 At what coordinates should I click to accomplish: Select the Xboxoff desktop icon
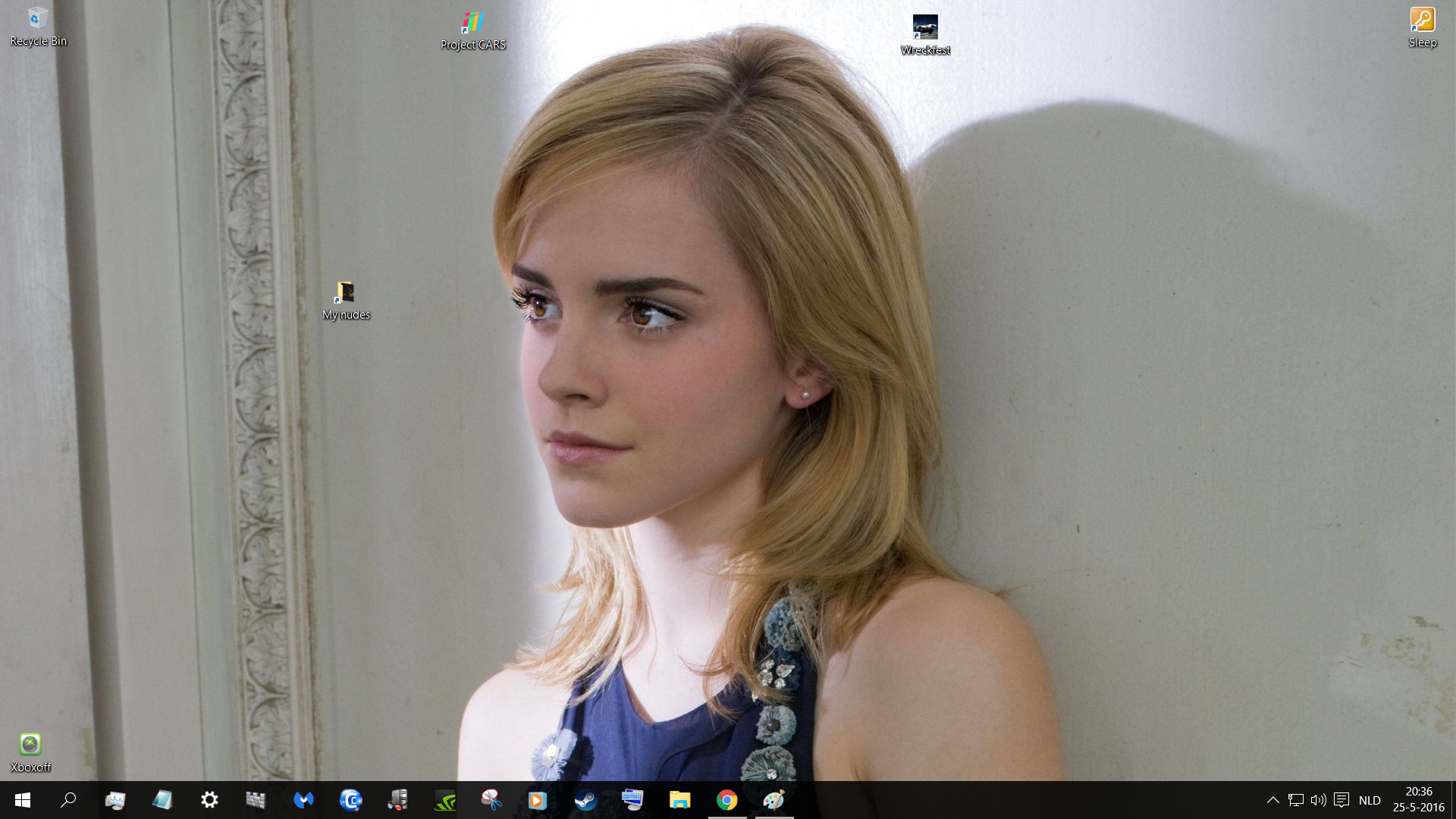click(x=30, y=753)
